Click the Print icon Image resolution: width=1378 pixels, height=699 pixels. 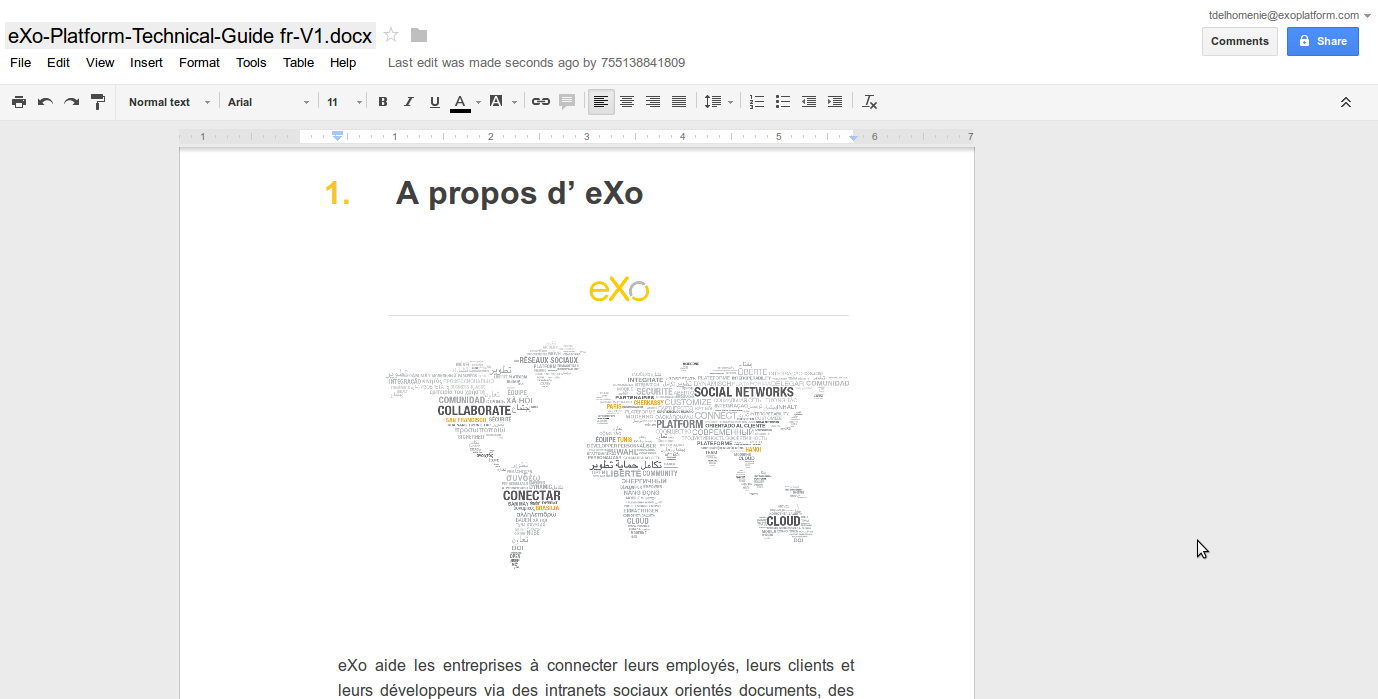point(19,102)
